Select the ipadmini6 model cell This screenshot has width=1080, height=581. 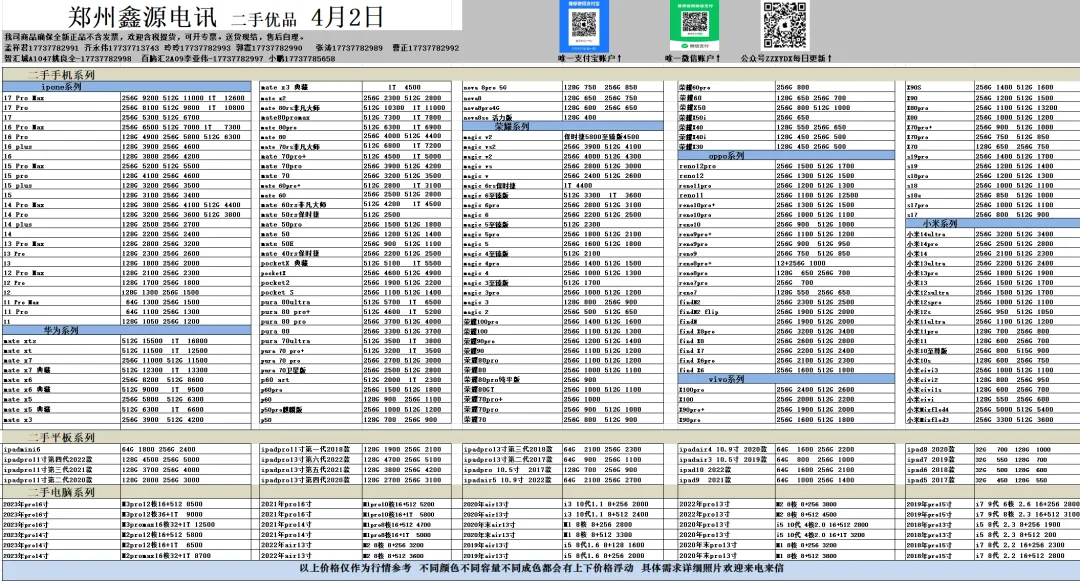tap(61, 449)
